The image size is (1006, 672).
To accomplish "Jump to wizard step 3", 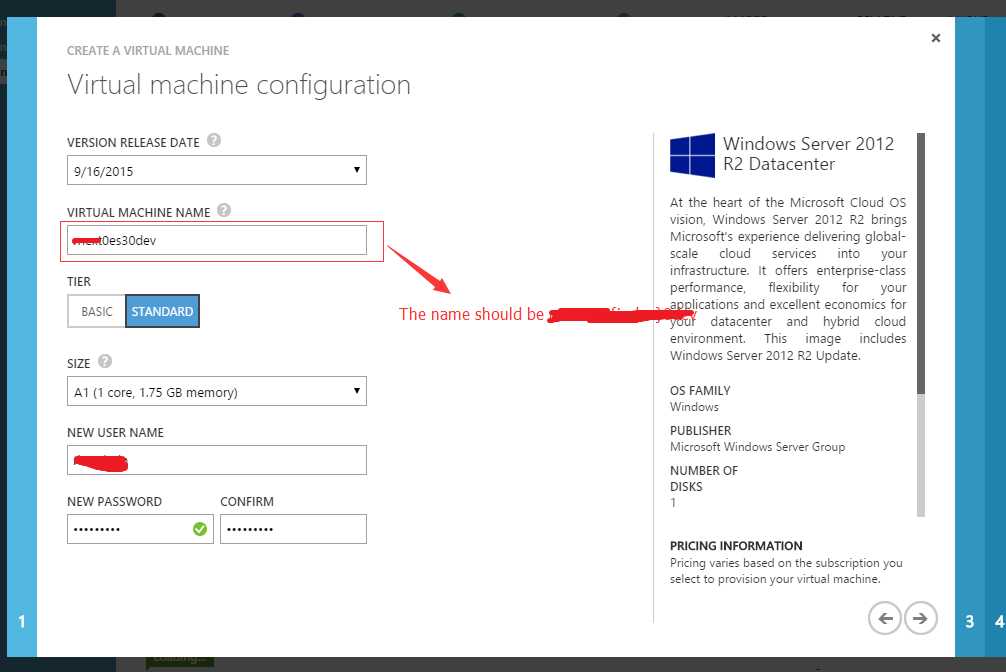I will tap(969, 621).
